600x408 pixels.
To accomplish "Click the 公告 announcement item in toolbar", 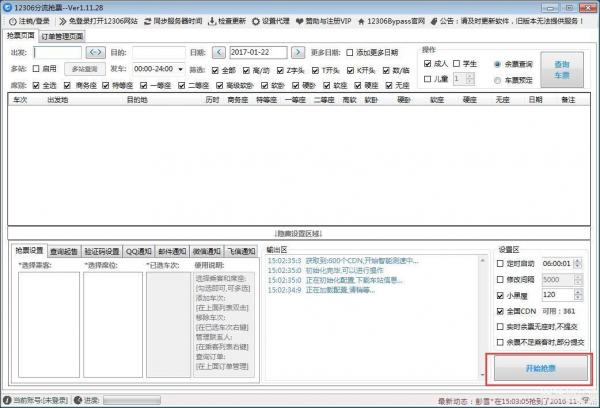I will (507, 21).
